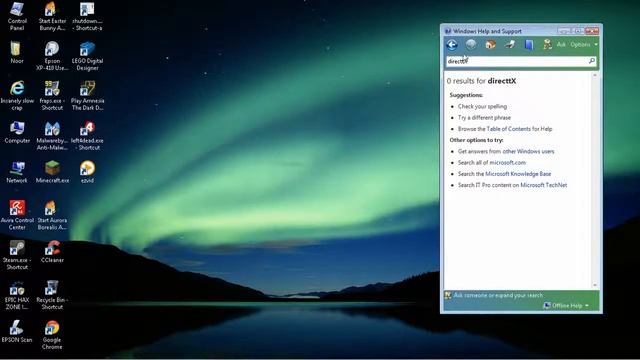
Task: Select the Steam.exe Shortcut icon
Action: pyautogui.click(x=17, y=256)
